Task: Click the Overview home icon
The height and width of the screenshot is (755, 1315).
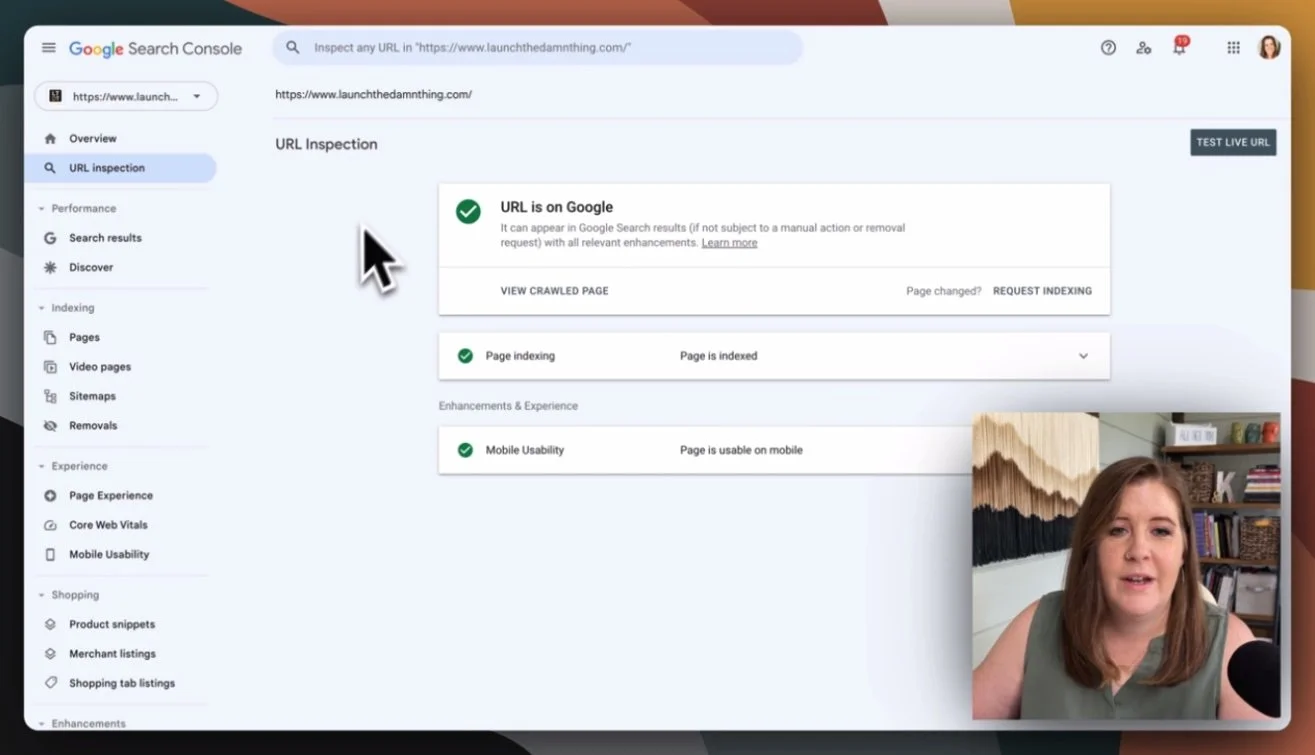Action: [x=50, y=139]
